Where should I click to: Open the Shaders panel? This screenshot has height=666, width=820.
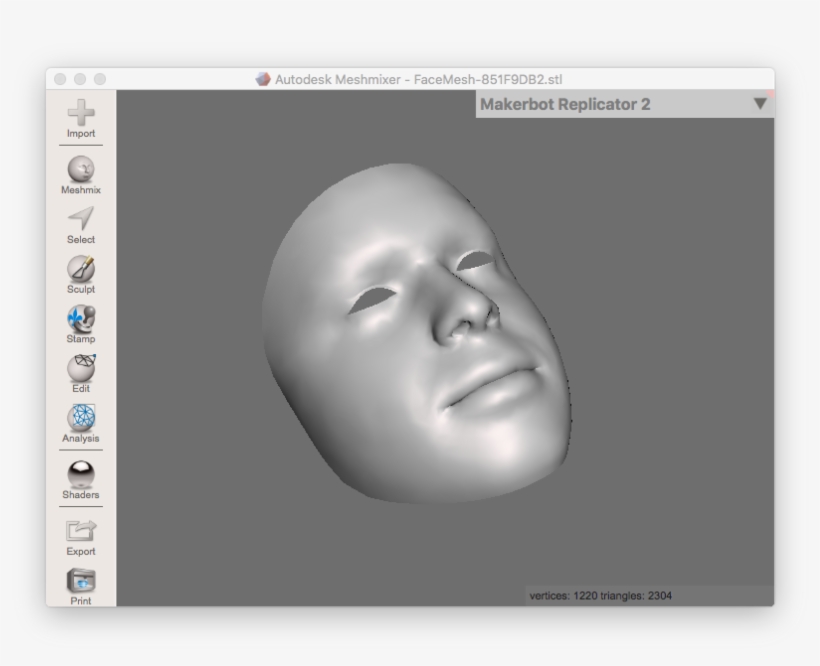pos(80,474)
